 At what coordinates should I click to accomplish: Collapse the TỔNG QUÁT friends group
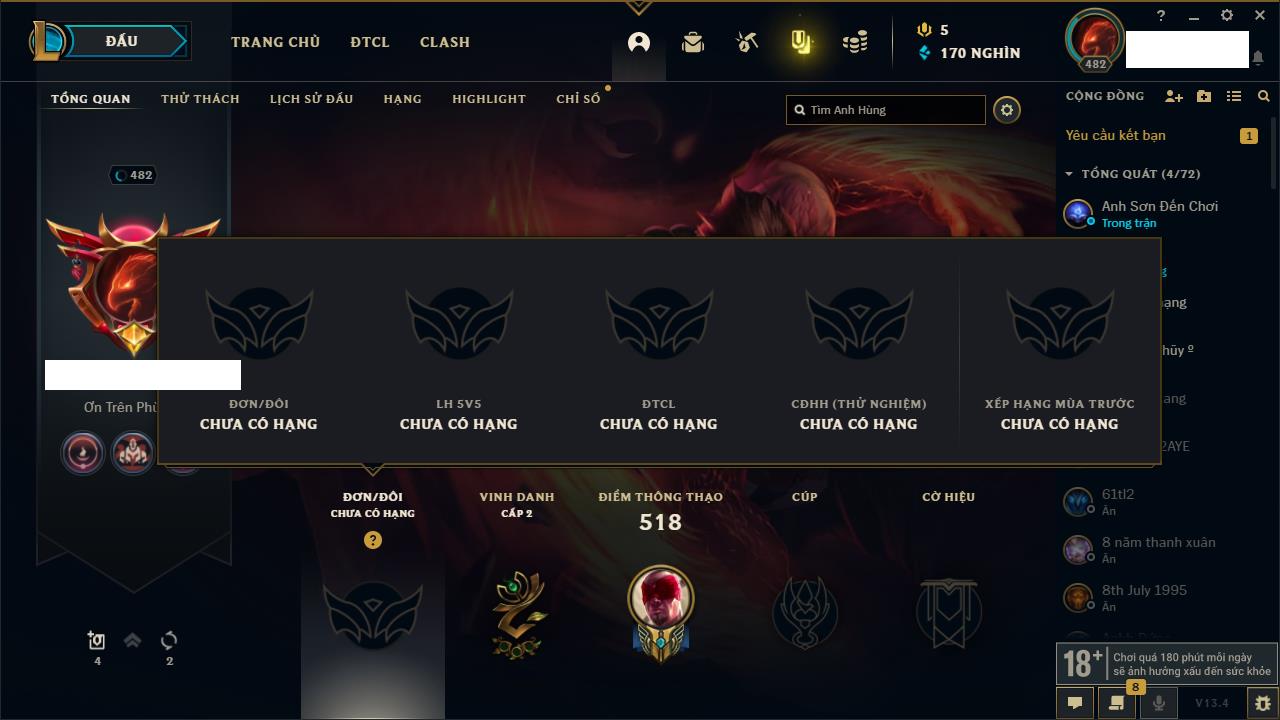coord(1068,174)
